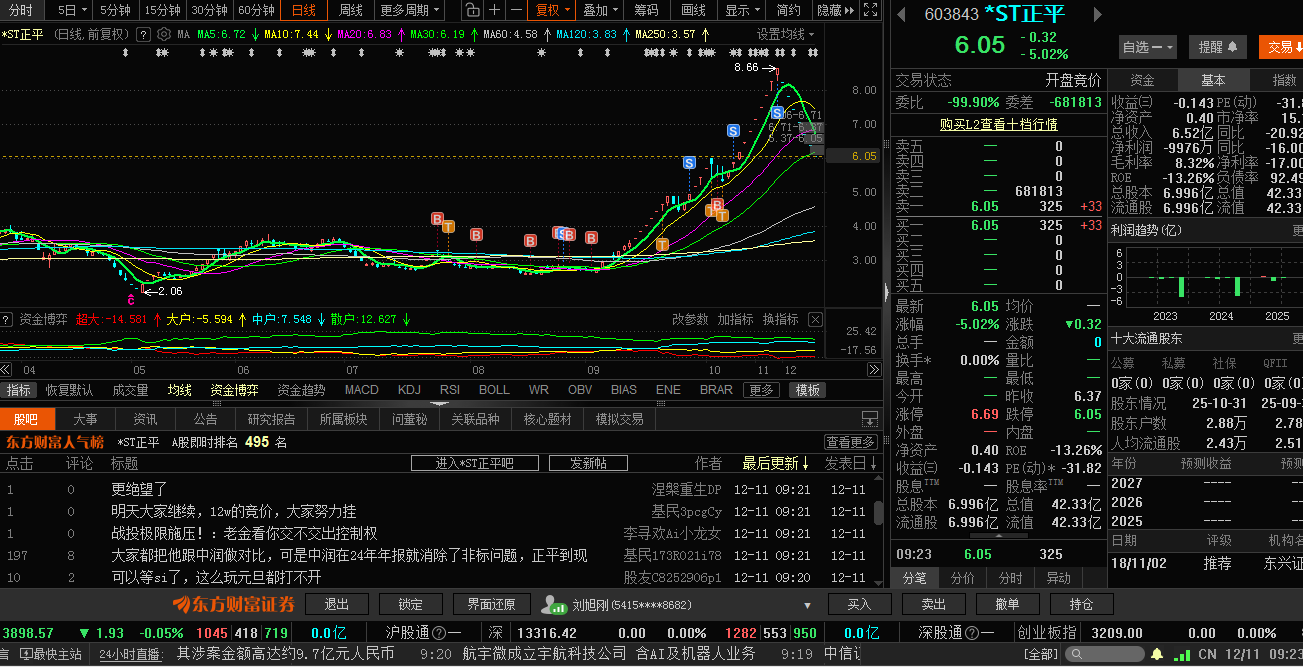
Task: Open MA settings gear icon
Action: pos(164,34)
